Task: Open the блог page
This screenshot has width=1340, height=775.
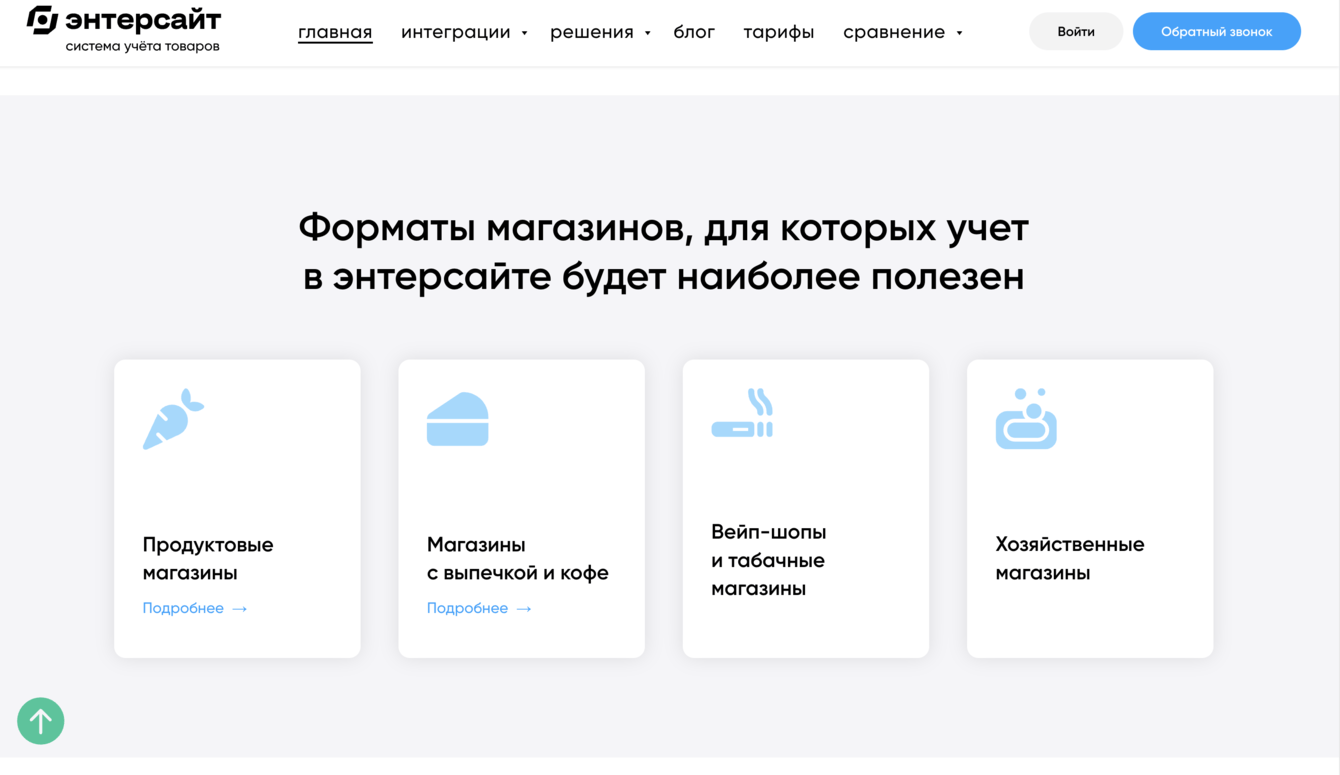Action: point(694,32)
